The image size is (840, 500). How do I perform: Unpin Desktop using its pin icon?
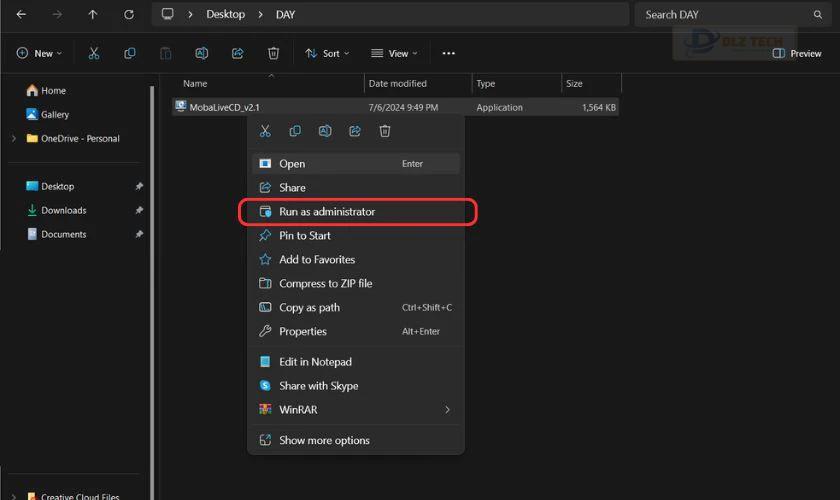coord(139,186)
